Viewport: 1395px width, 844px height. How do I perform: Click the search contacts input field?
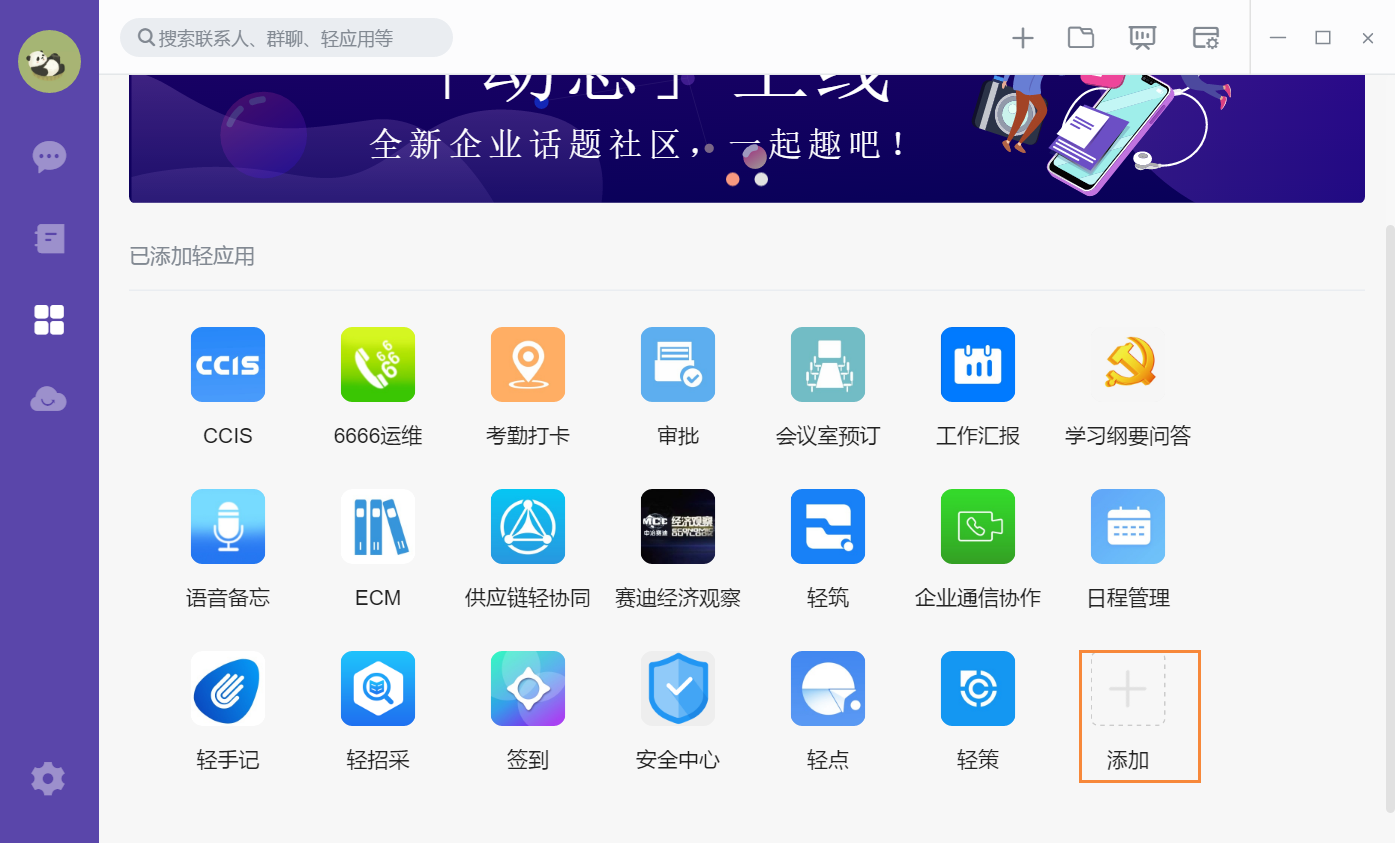tap(286, 38)
